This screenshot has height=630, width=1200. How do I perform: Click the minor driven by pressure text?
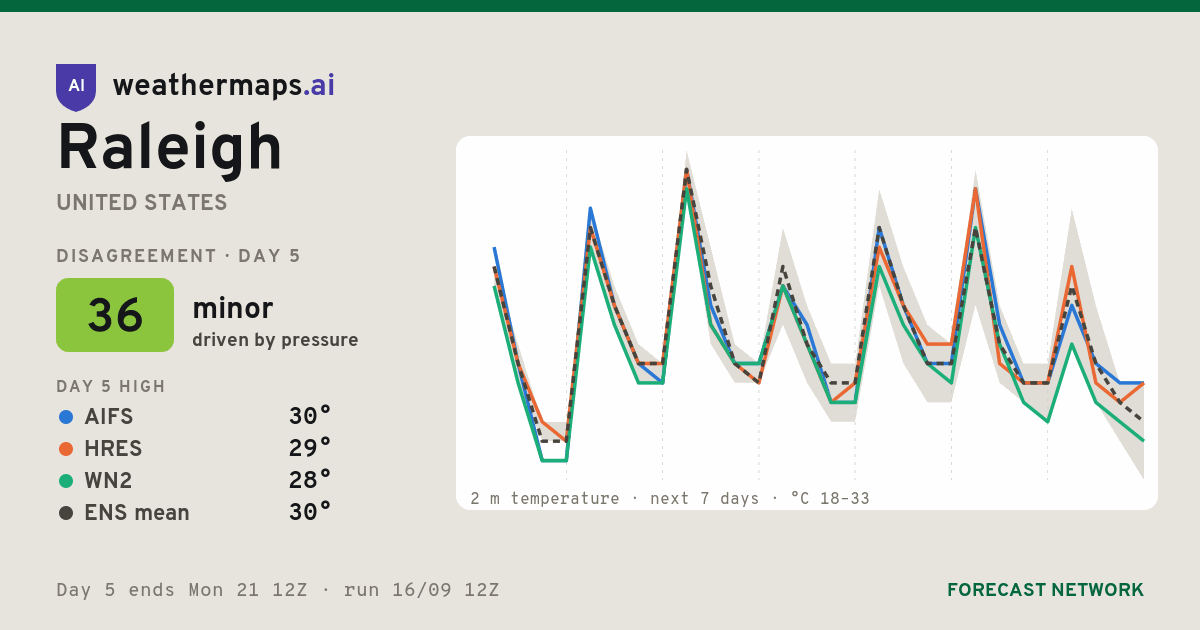point(275,323)
